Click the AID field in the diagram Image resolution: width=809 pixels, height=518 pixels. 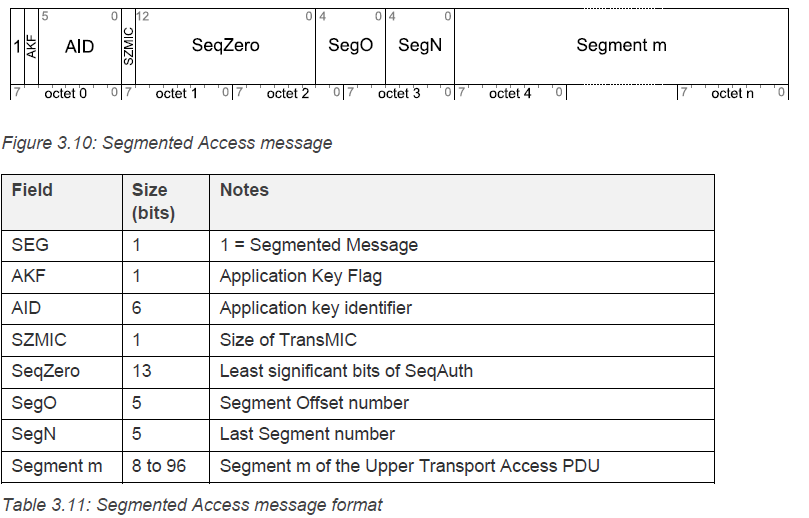[x=79, y=46]
